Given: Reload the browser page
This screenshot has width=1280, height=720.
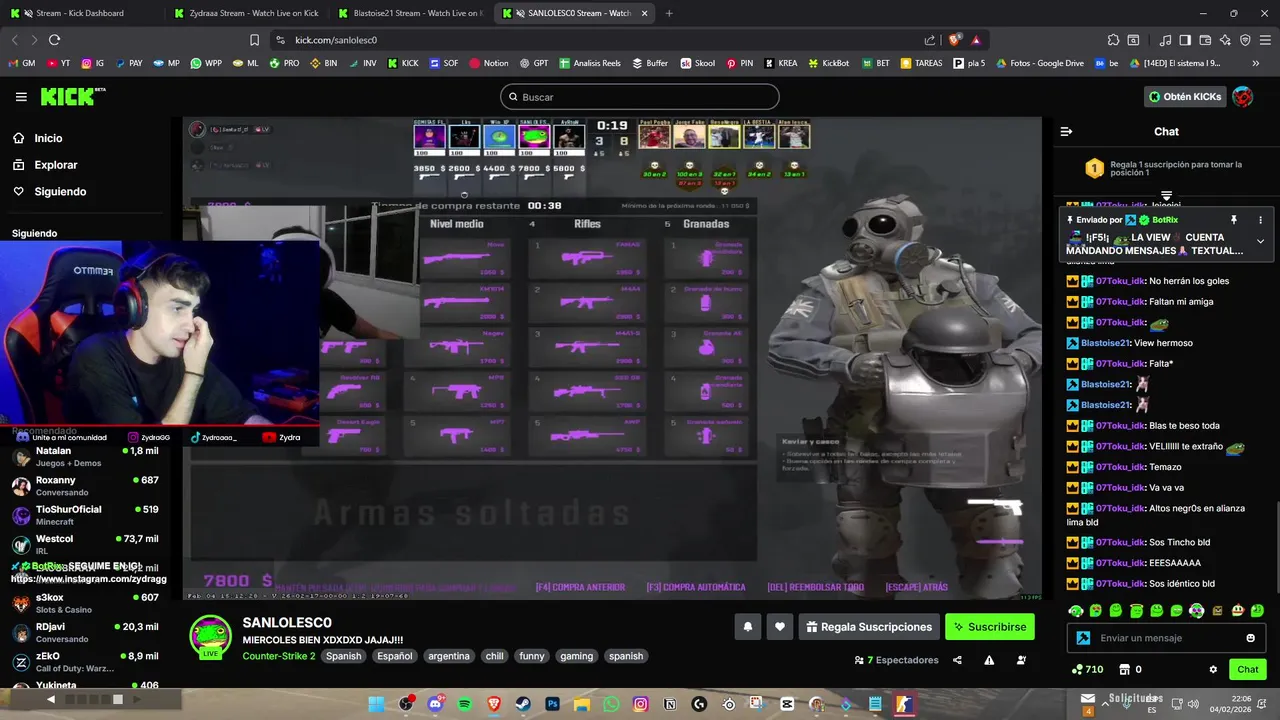Looking at the screenshot, I should pyautogui.click(x=54, y=40).
